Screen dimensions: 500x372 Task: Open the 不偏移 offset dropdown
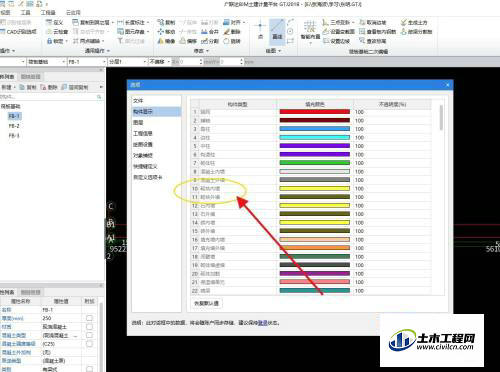tap(169, 62)
